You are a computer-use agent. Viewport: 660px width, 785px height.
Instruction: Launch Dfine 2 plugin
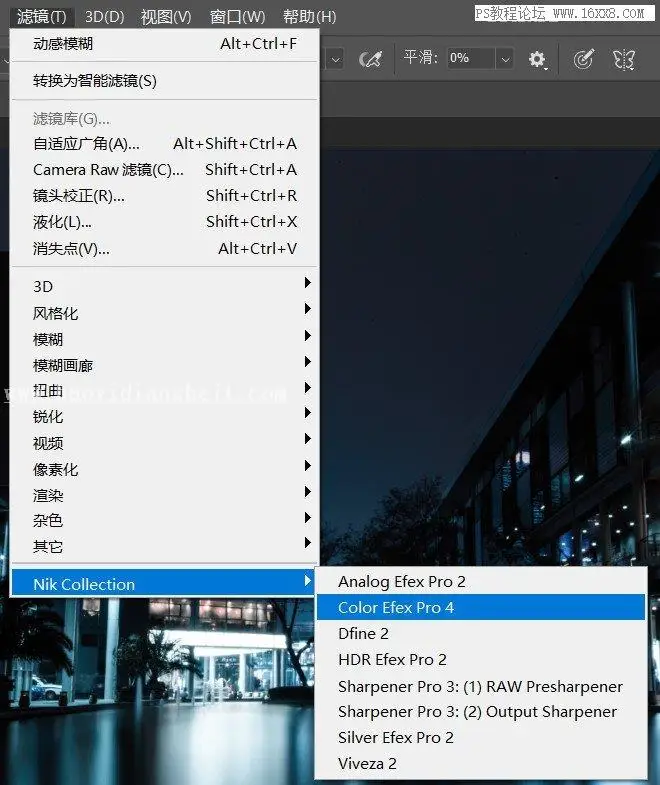[x=481, y=633]
